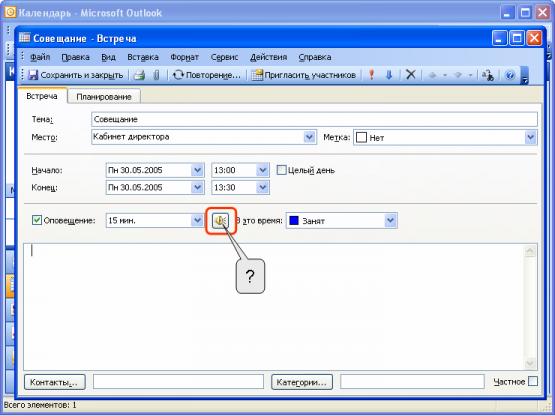This screenshot has height=416, width=555.
Task: Maximize the Meeting appointment window
Action: click(517, 38)
